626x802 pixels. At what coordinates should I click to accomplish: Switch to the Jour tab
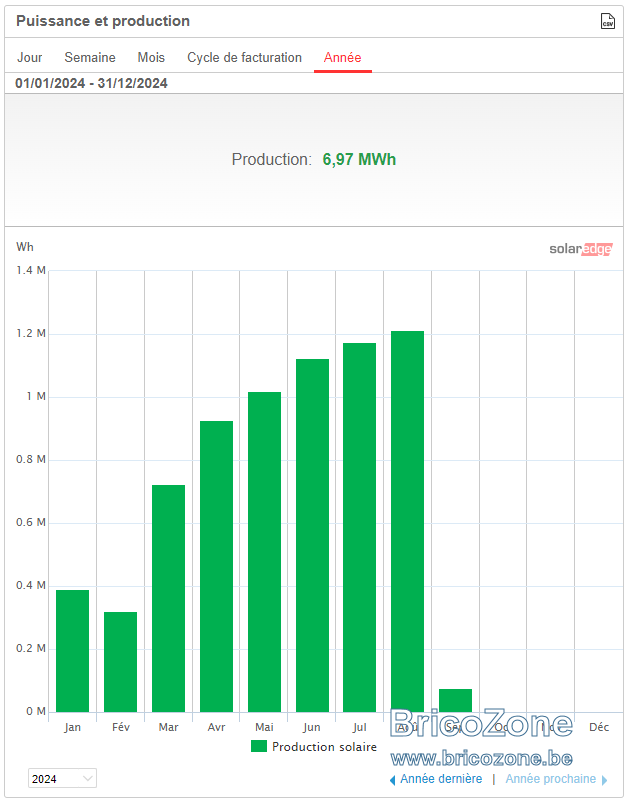point(30,57)
